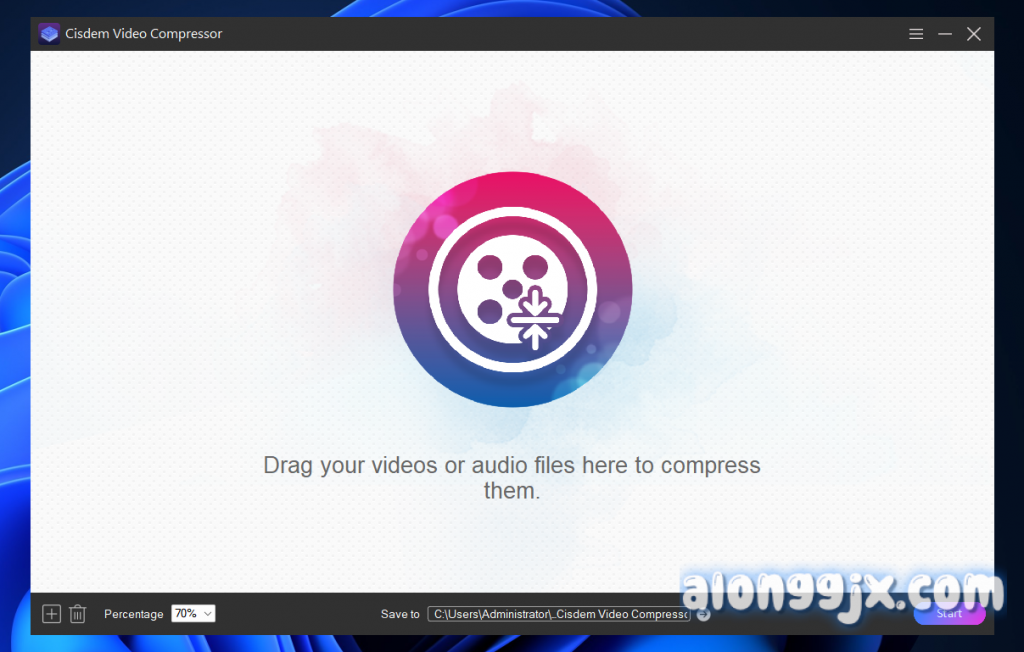Image resolution: width=1024 pixels, height=652 pixels.
Task: Close the Cisdem Video Compressor window
Action: 974,34
